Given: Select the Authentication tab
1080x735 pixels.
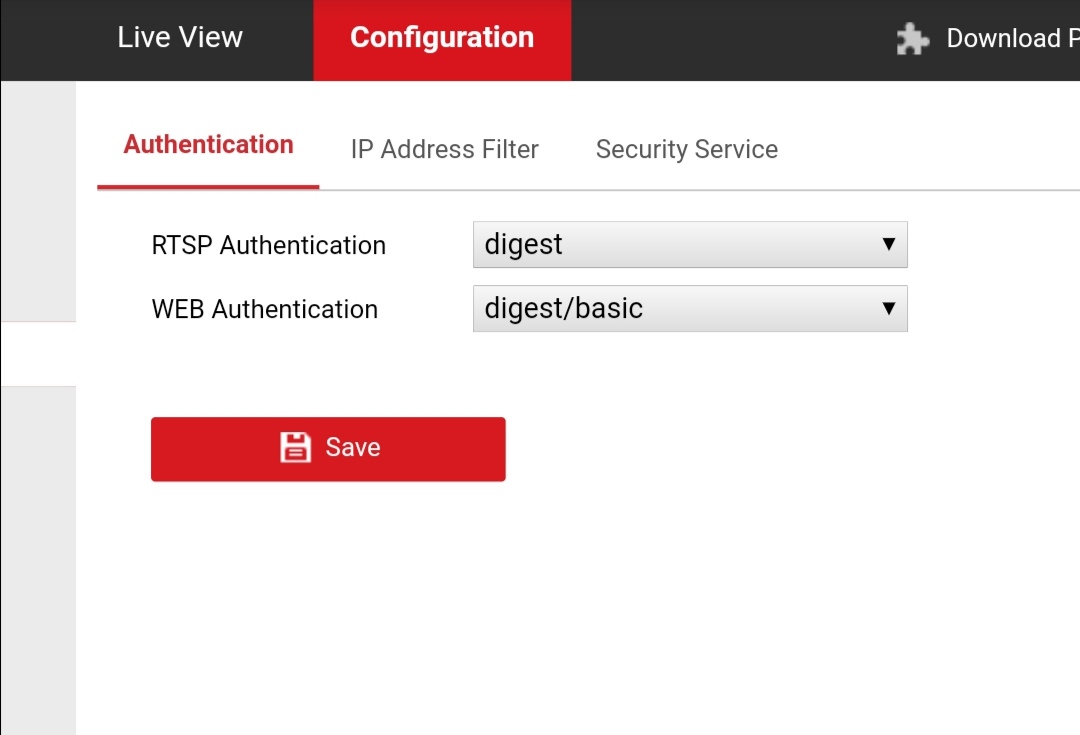Looking at the screenshot, I should point(207,144).
